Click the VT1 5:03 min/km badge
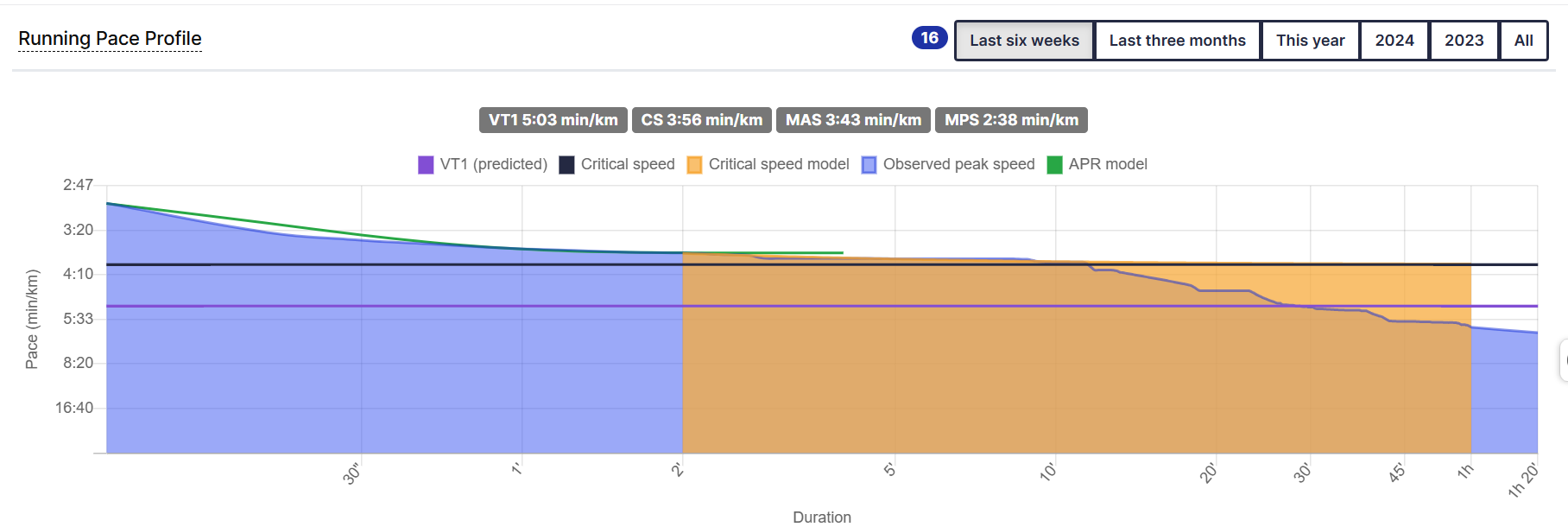The image size is (1568, 527). tap(553, 120)
